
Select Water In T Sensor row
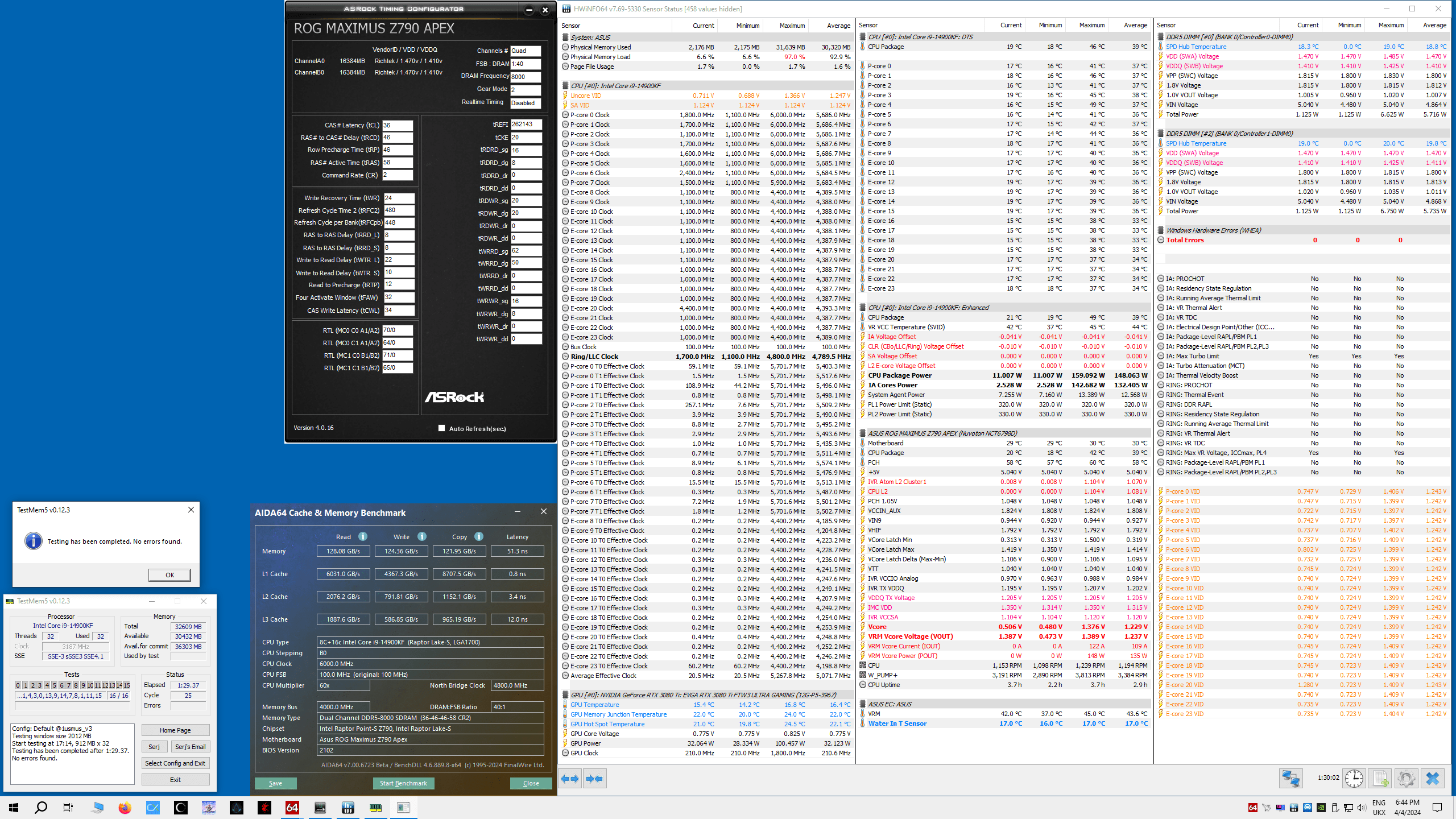[x=1004, y=723]
